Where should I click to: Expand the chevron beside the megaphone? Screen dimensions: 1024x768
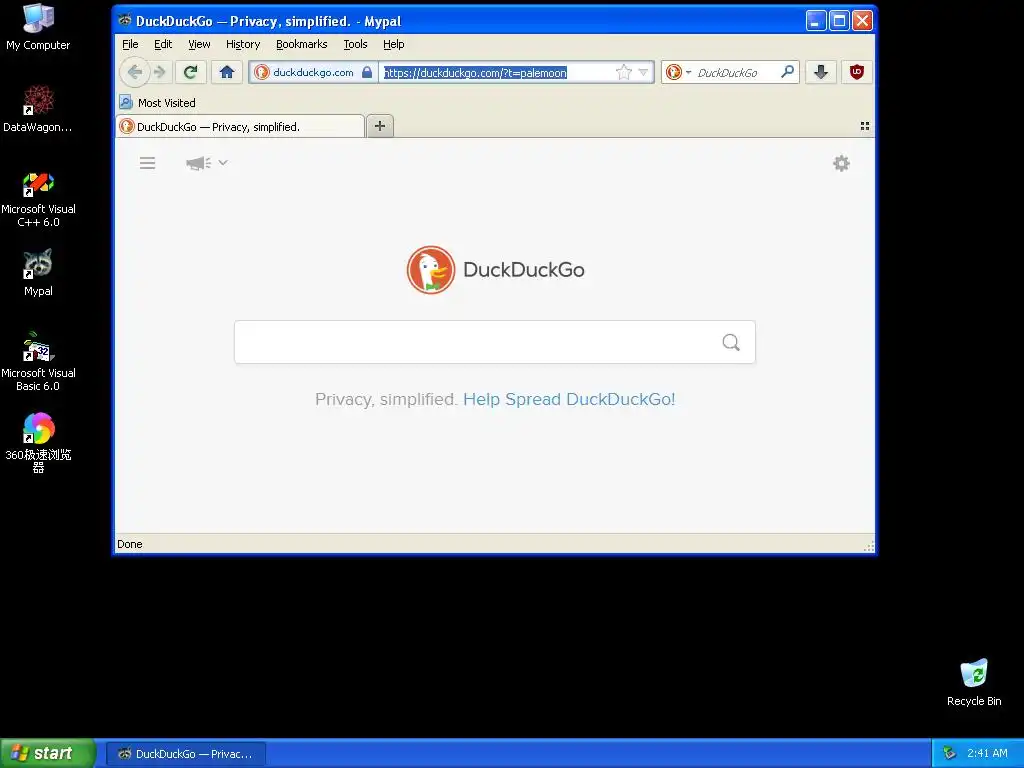(223, 163)
